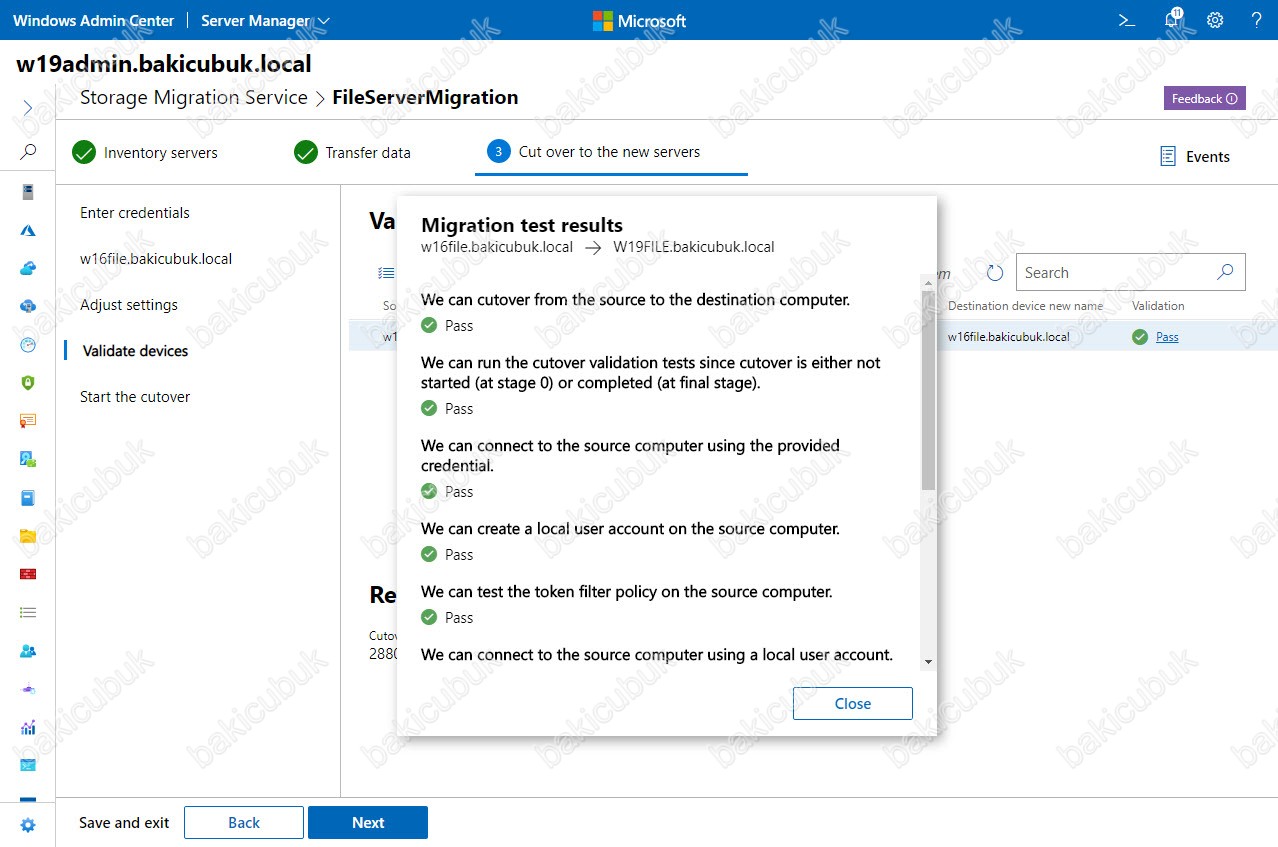This screenshot has width=1278, height=847.
Task: Click the search box magnifier icon
Action: click(x=1225, y=272)
